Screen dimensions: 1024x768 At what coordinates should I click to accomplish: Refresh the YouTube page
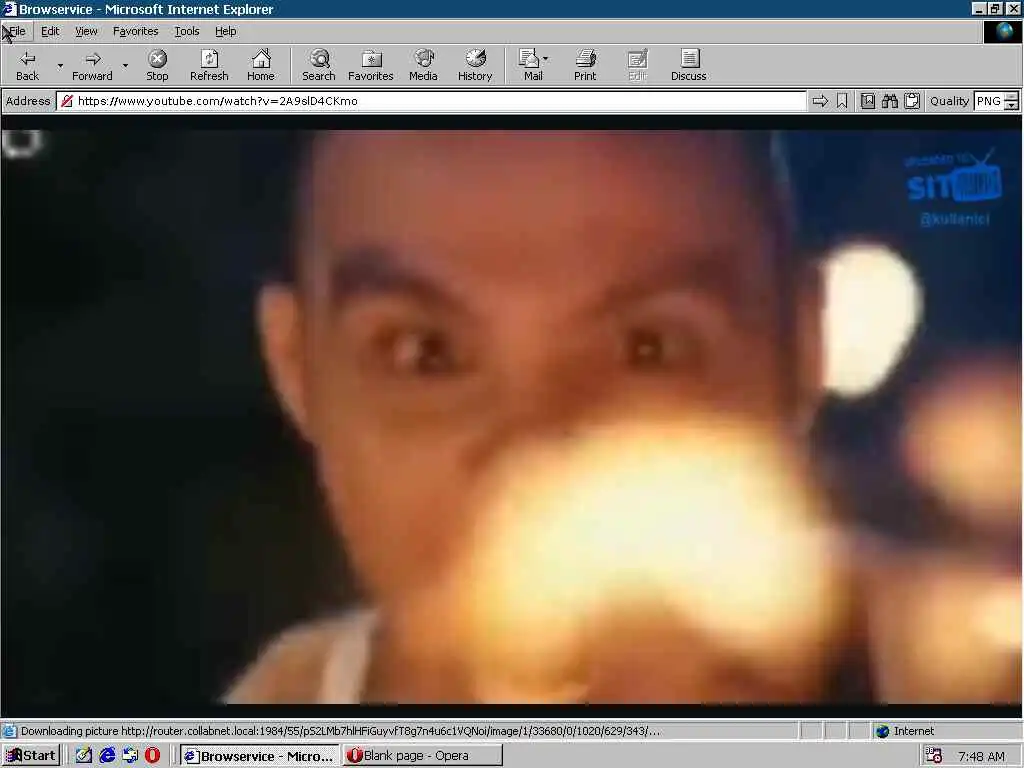pos(209,65)
